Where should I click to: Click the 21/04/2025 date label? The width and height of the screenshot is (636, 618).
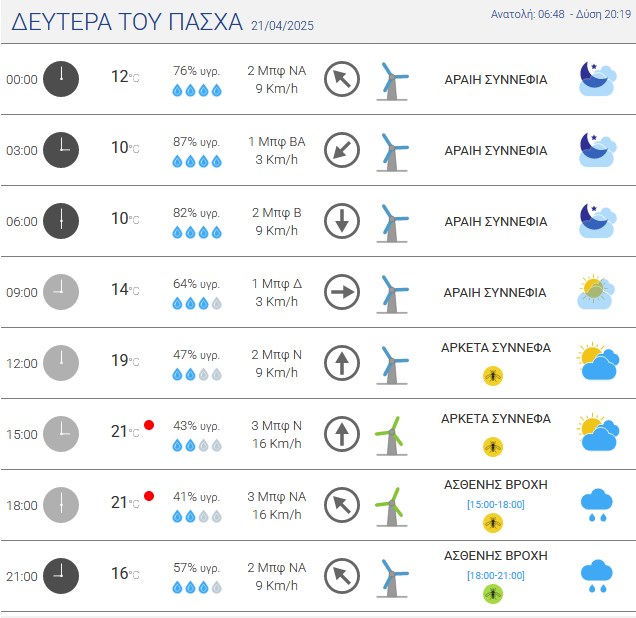pyautogui.click(x=282, y=26)
